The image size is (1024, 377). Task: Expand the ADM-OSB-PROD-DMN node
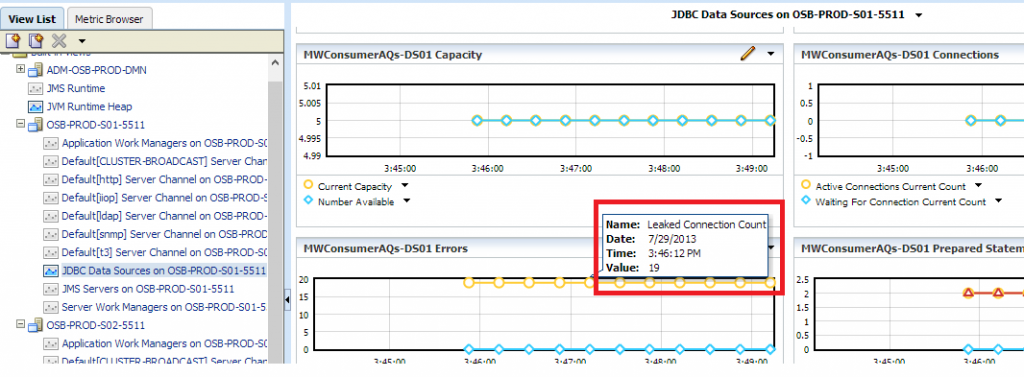(x=20, y=69)
